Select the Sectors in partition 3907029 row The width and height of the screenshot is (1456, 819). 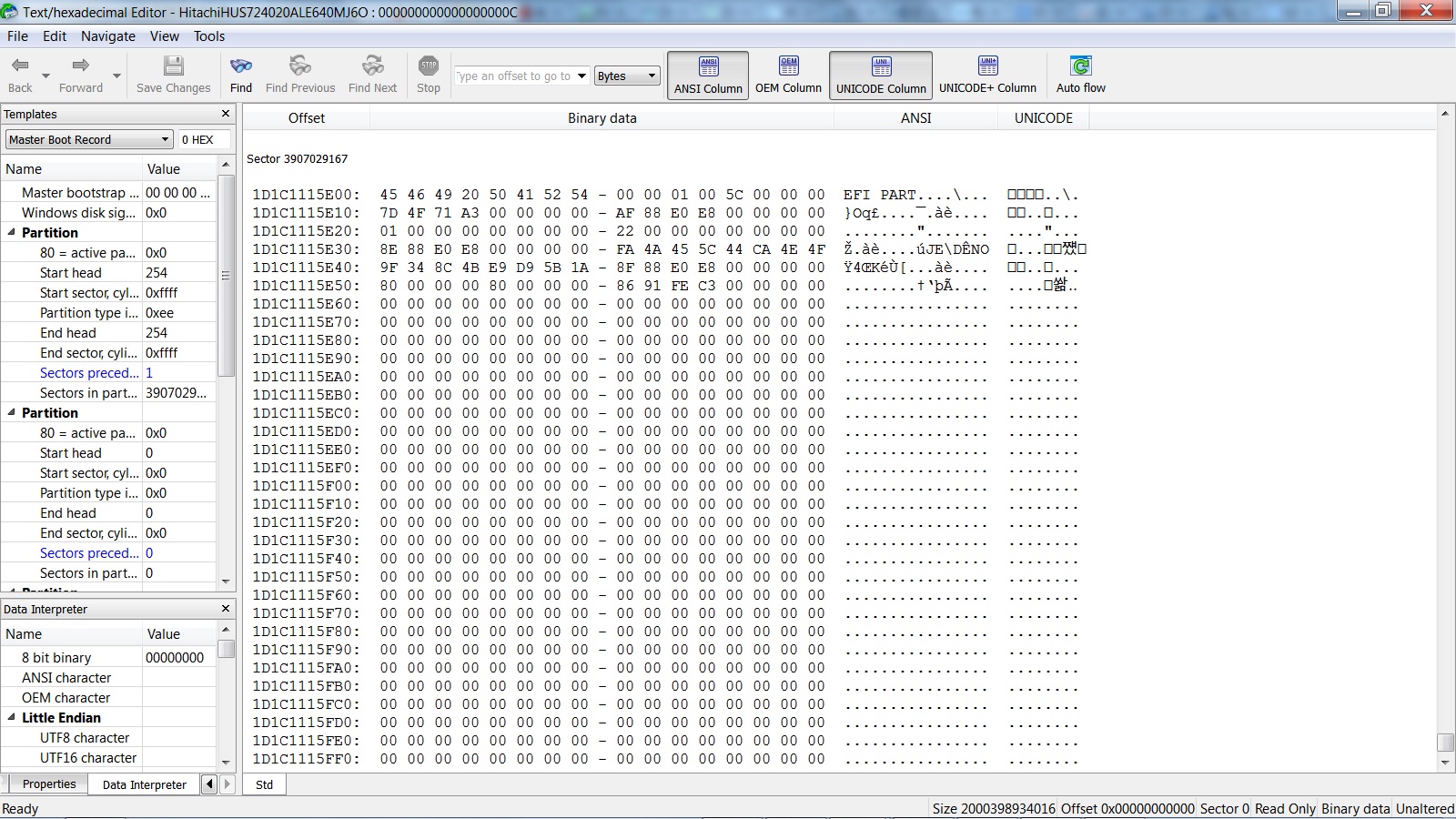point(108,392)
